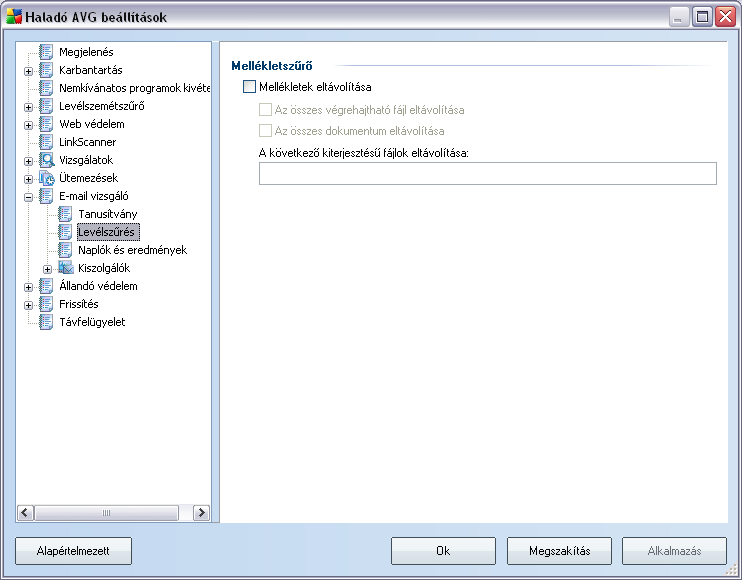Click the tree scrollbar right arrow
Viewport: 742px width, 580px height.
[x=202, y=512]
